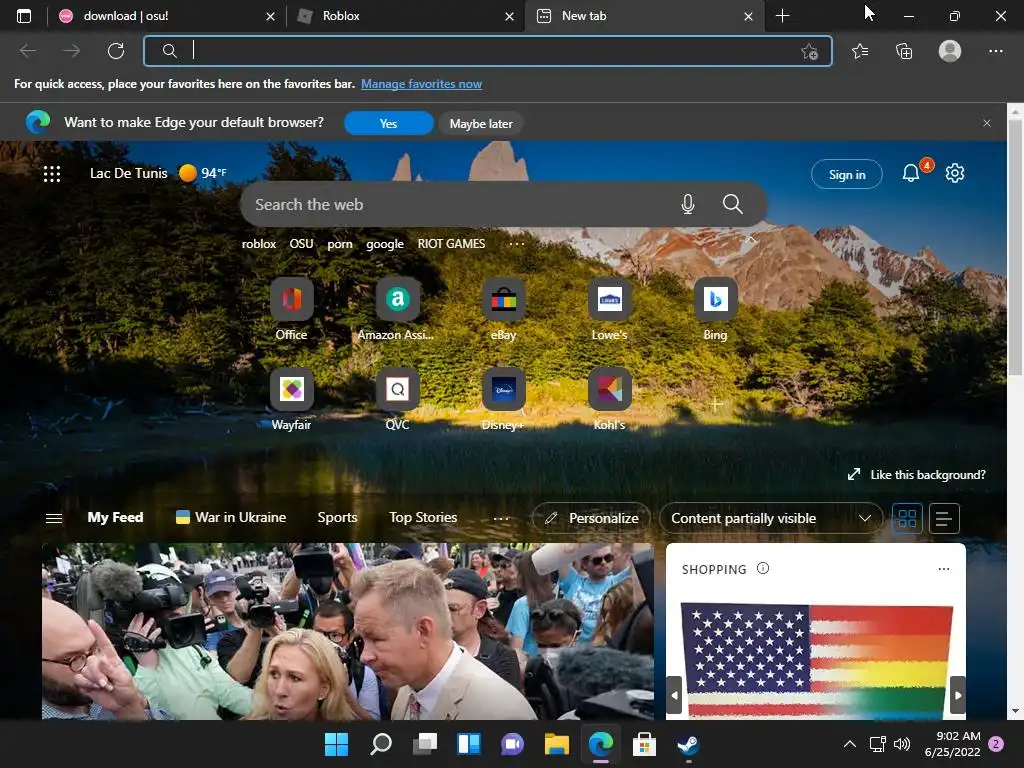Add a new quick link site
This screenshot has width=1024, height=768.
point(716,404)
